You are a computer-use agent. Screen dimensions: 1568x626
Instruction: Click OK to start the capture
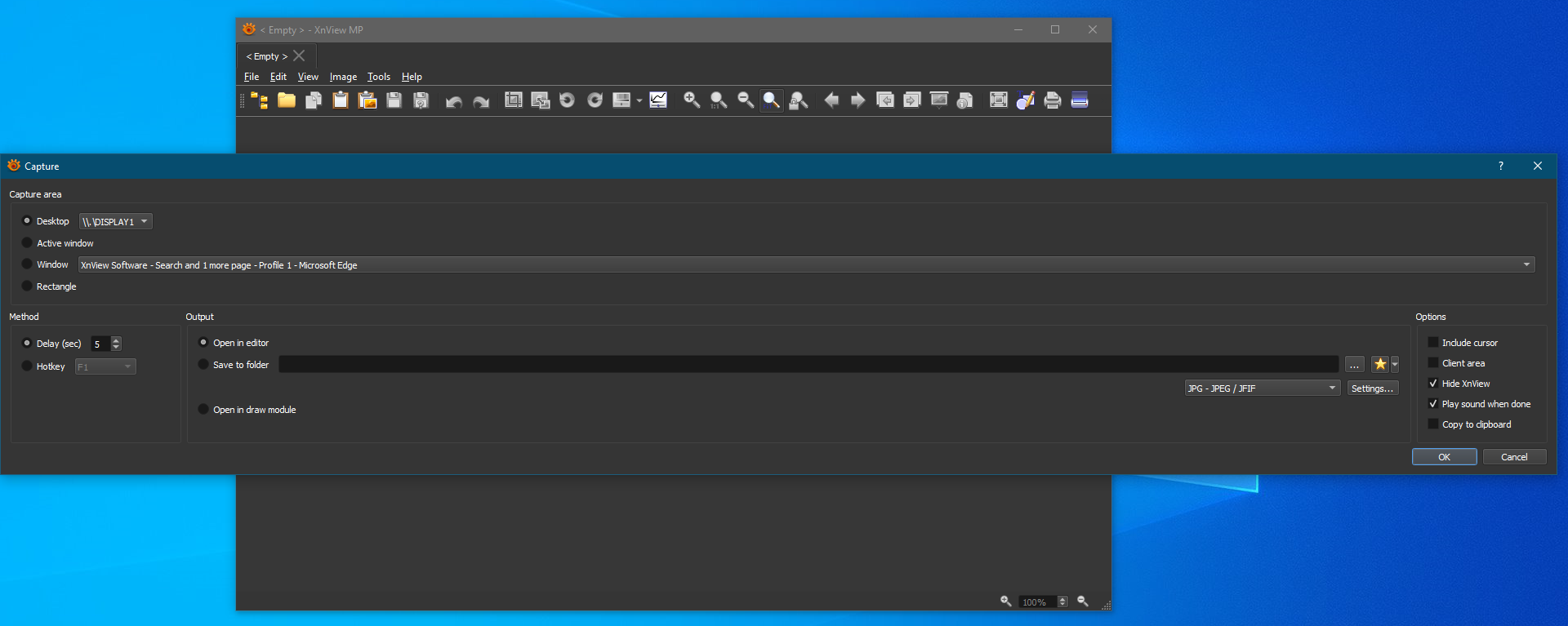click(x=1445, y=457)
